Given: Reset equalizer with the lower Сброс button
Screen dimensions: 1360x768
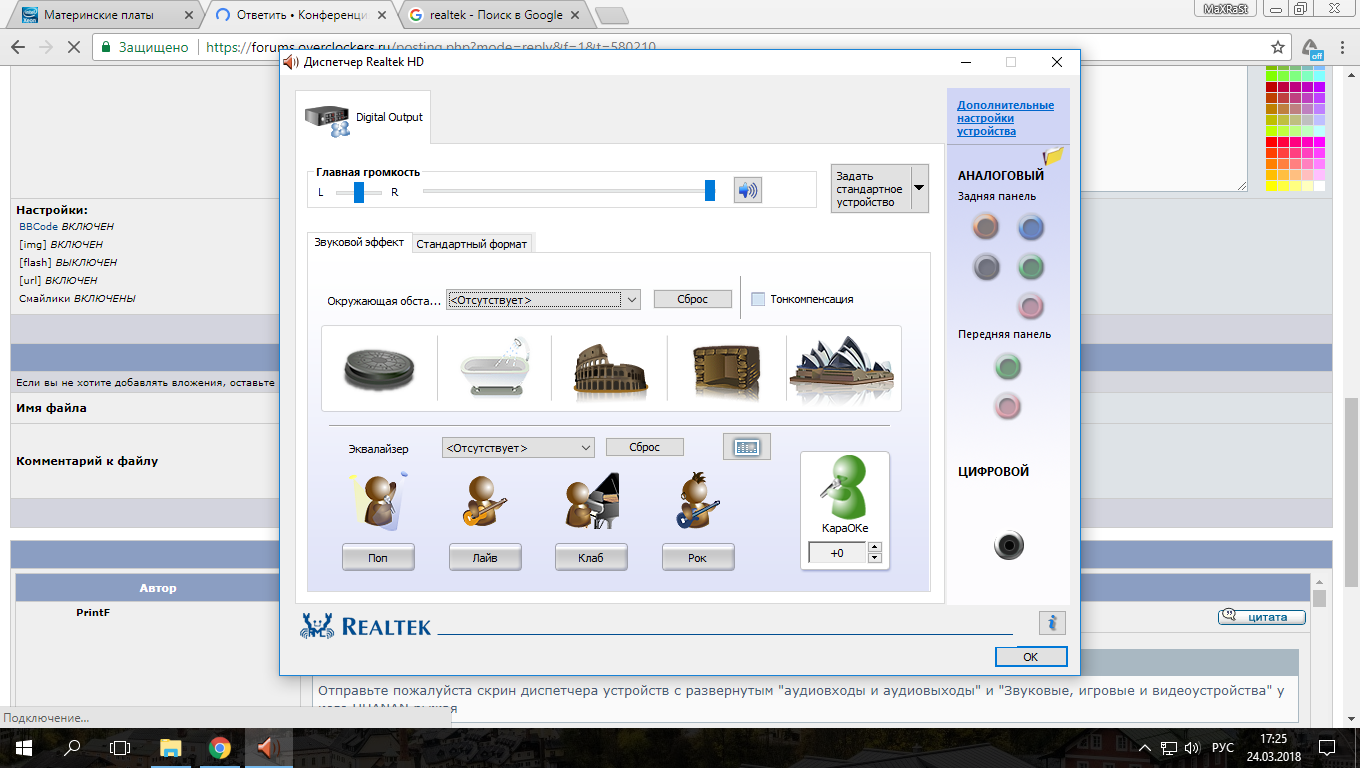Looking at the screenshot, I should [645, 447].
